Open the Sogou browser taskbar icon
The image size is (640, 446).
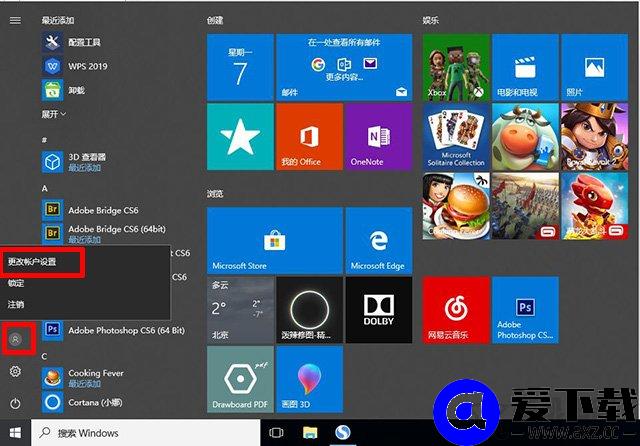click(343, 433)
